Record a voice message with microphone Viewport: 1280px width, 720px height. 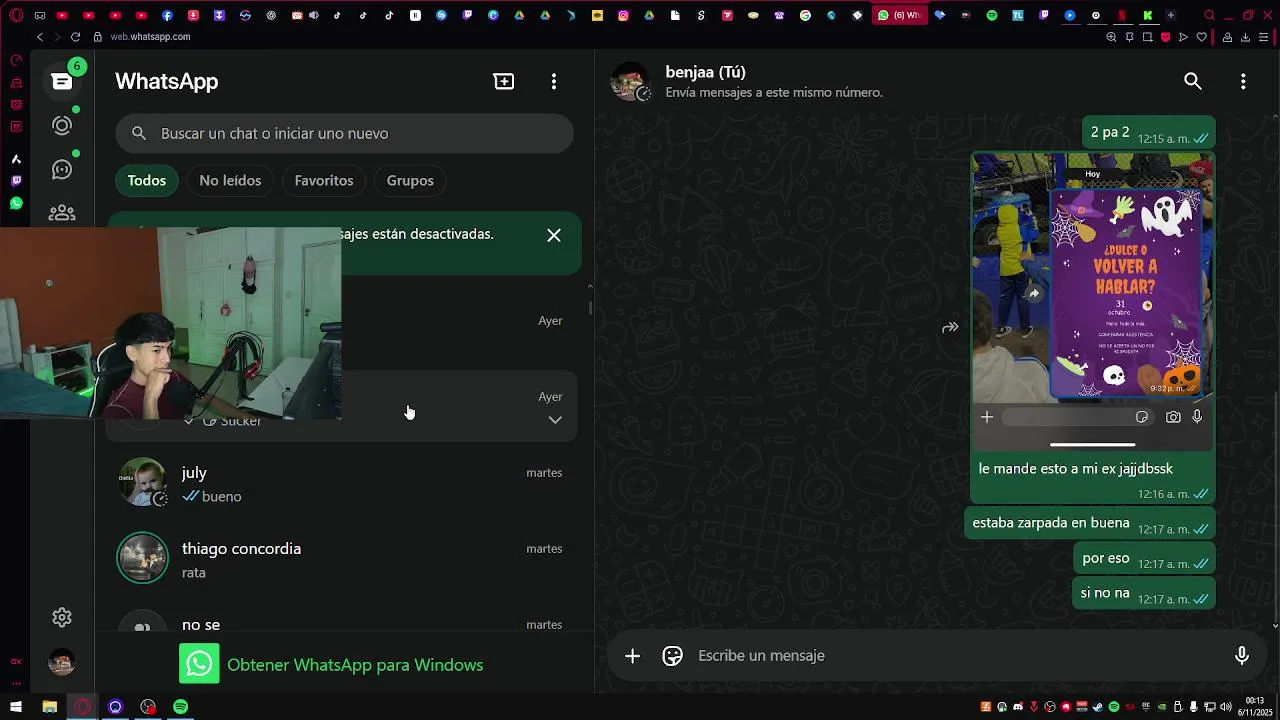(1241, 655)
